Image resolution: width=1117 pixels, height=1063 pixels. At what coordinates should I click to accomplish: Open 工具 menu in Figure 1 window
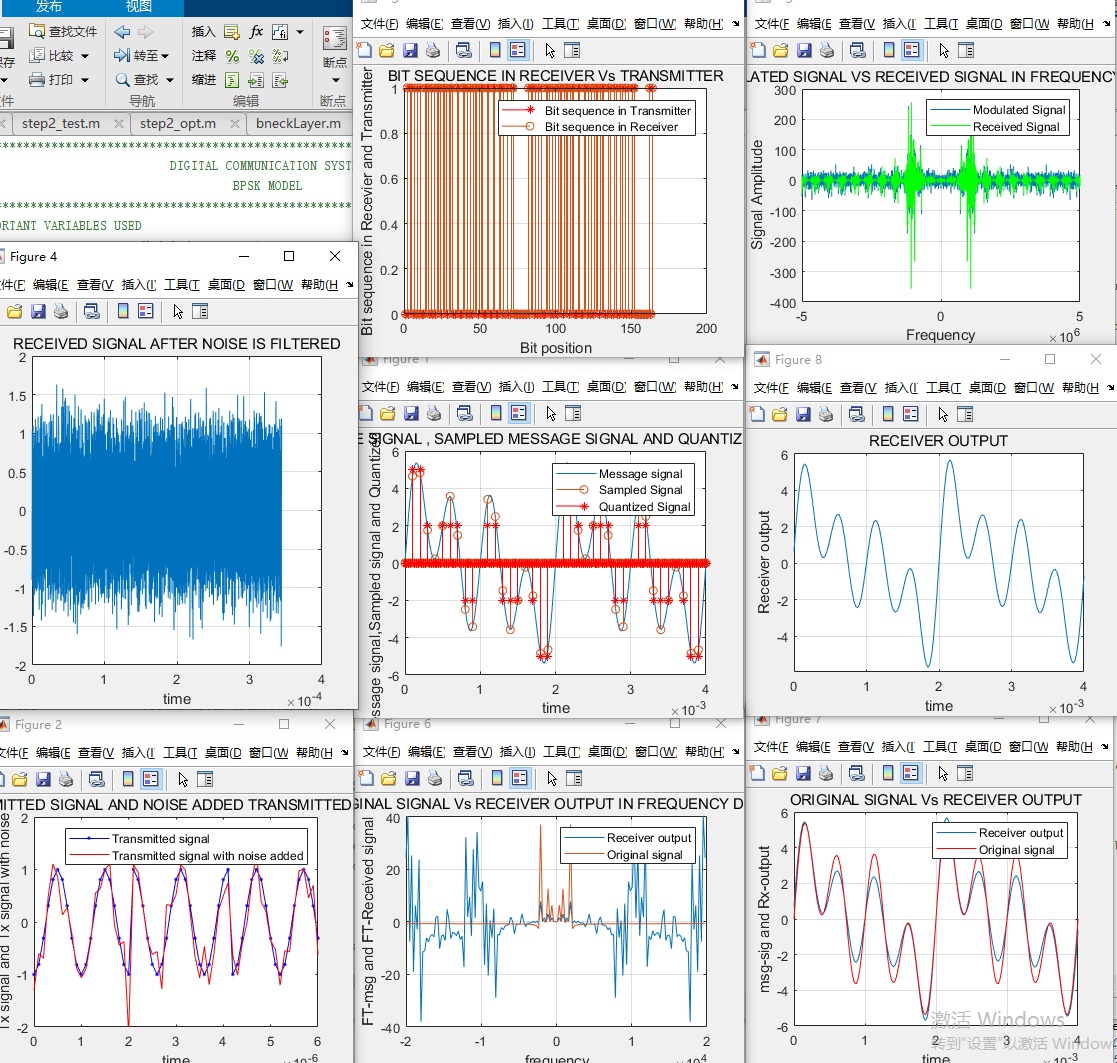click(561, 387)
